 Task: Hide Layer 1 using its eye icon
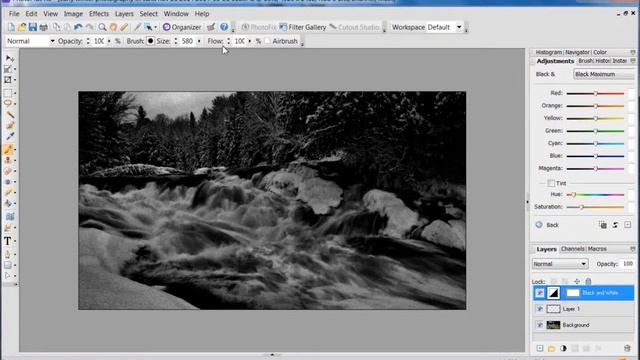coord(540,309)
